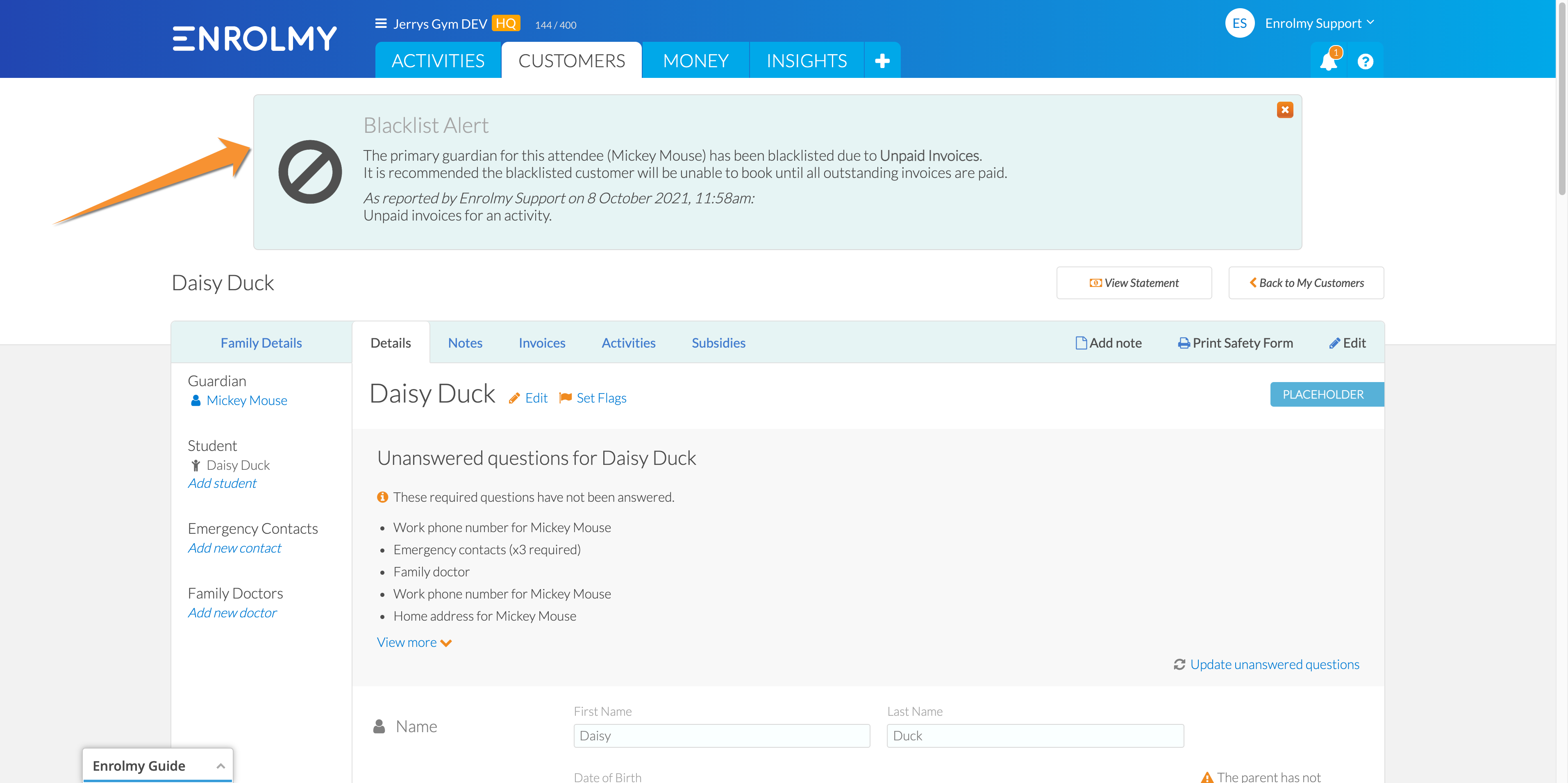1568x783 pixels.
Task: Click the Add note document icon
Action: coord(1081,343)
